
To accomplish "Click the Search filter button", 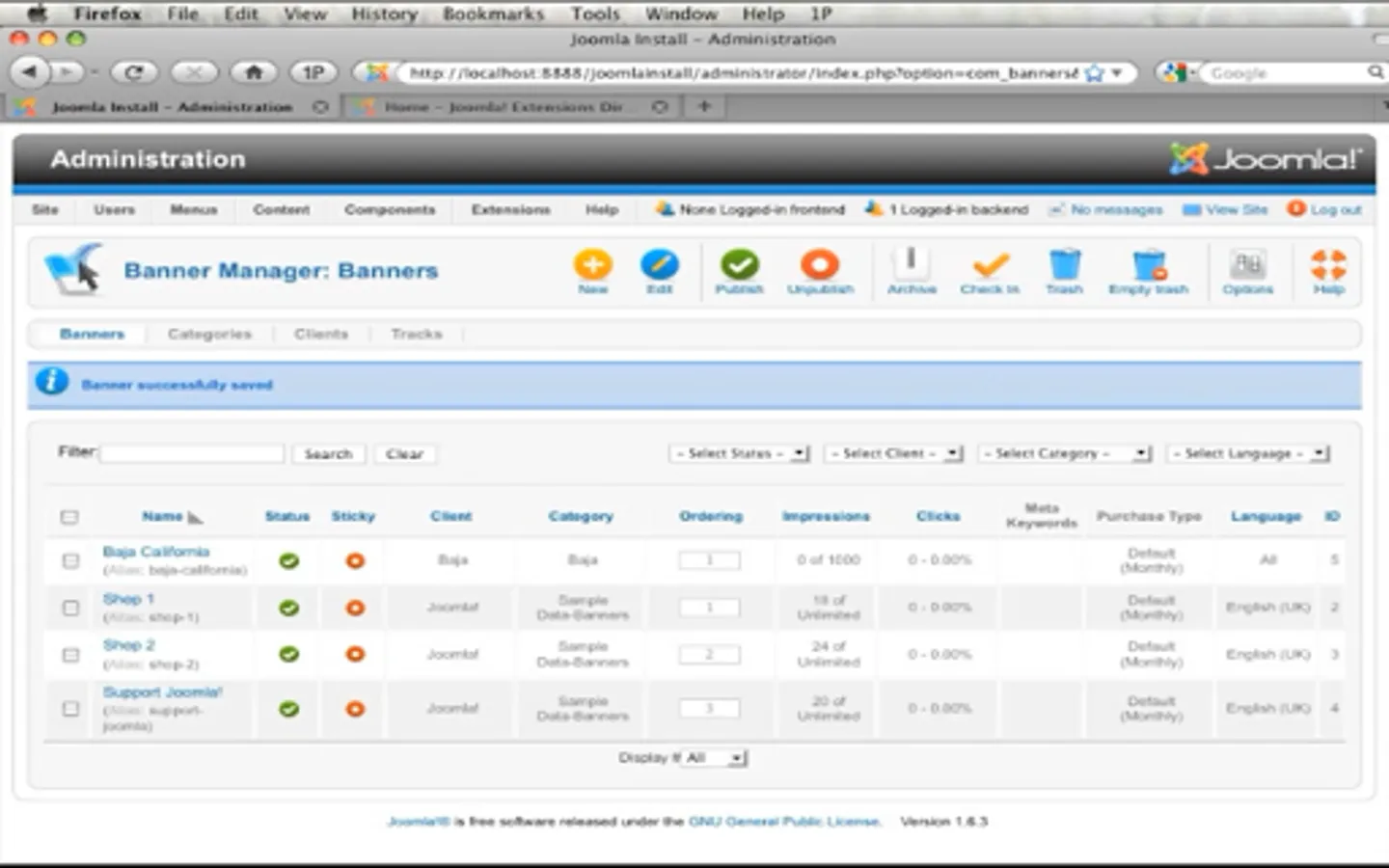I will point(328,454).
